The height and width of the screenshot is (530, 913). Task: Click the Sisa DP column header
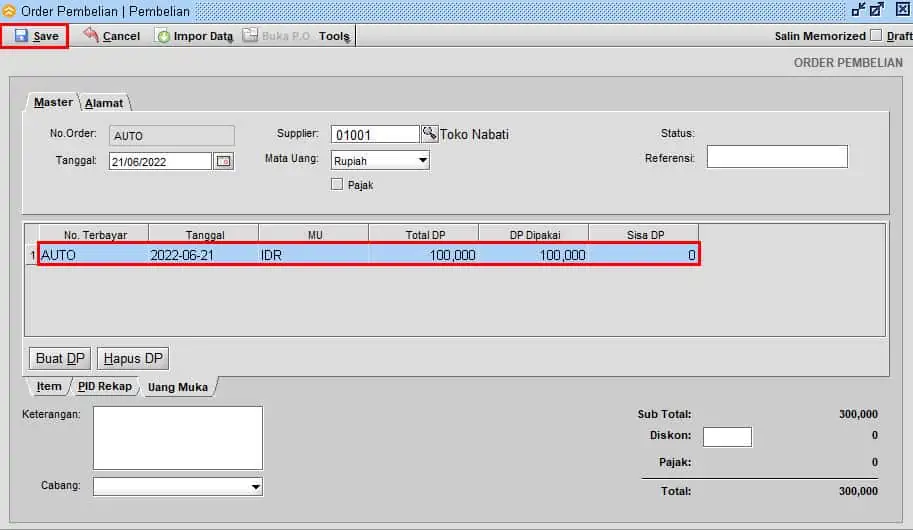coord(644,235)
